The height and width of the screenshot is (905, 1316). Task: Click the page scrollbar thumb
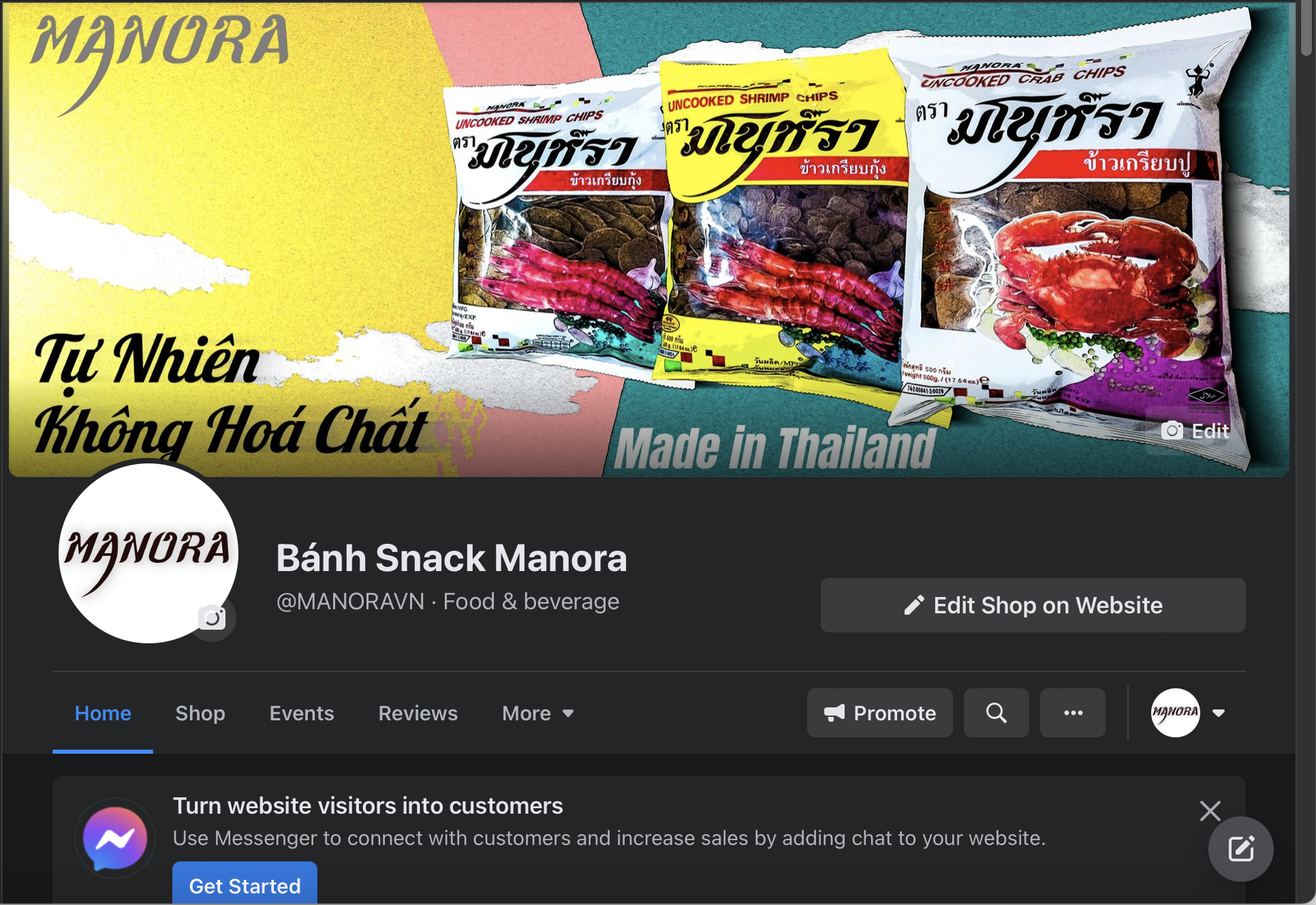pyautogui.click(x=1306, y=29)
